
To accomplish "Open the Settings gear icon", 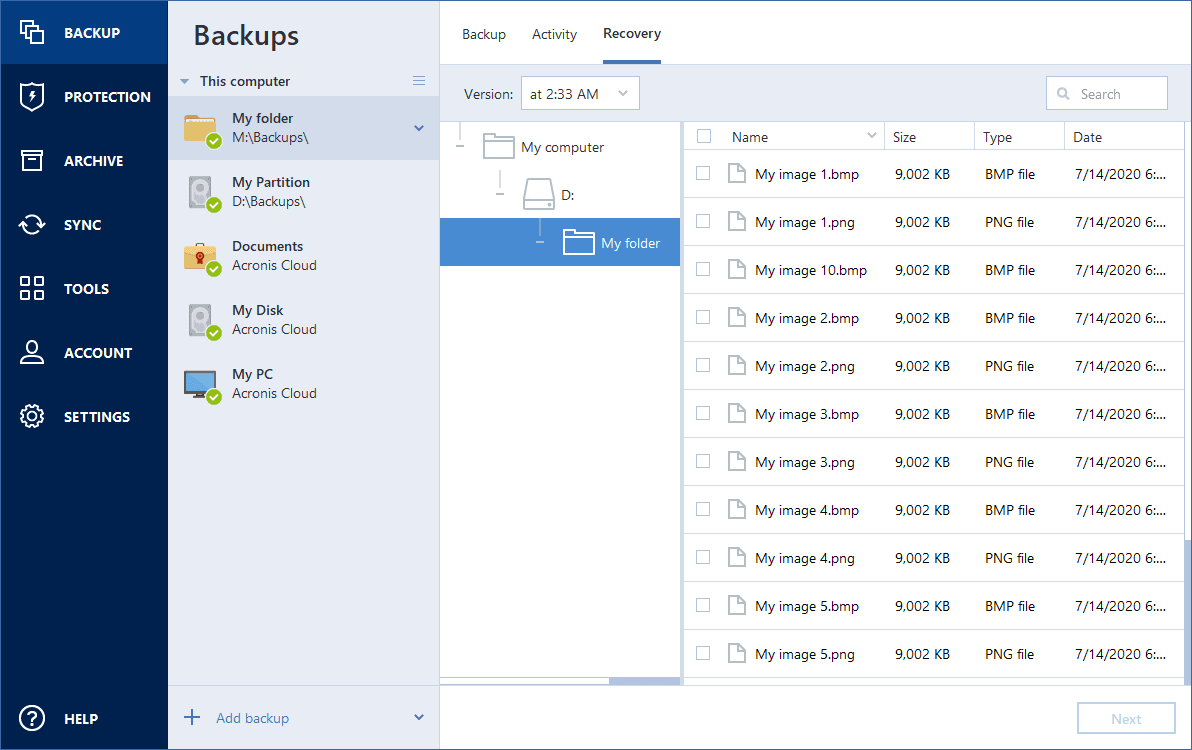I will coord(32,417).
